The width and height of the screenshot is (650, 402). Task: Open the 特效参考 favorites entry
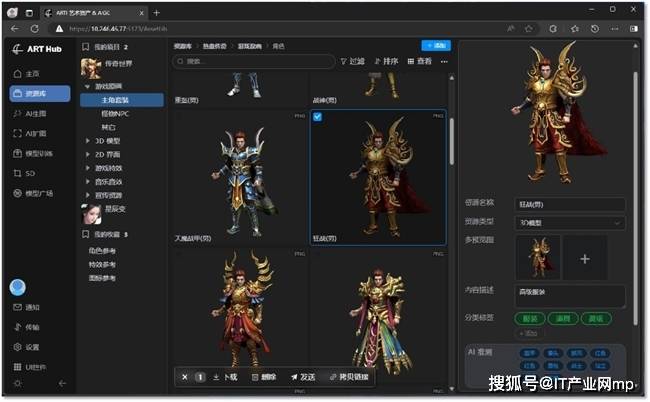pos(102,264)
